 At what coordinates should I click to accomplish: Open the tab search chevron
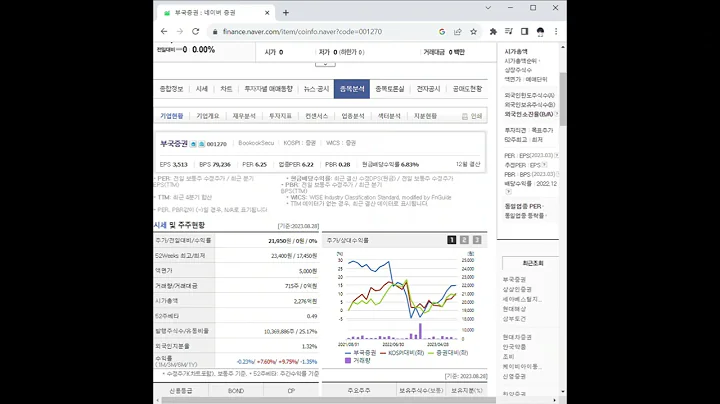click(488, 8)
